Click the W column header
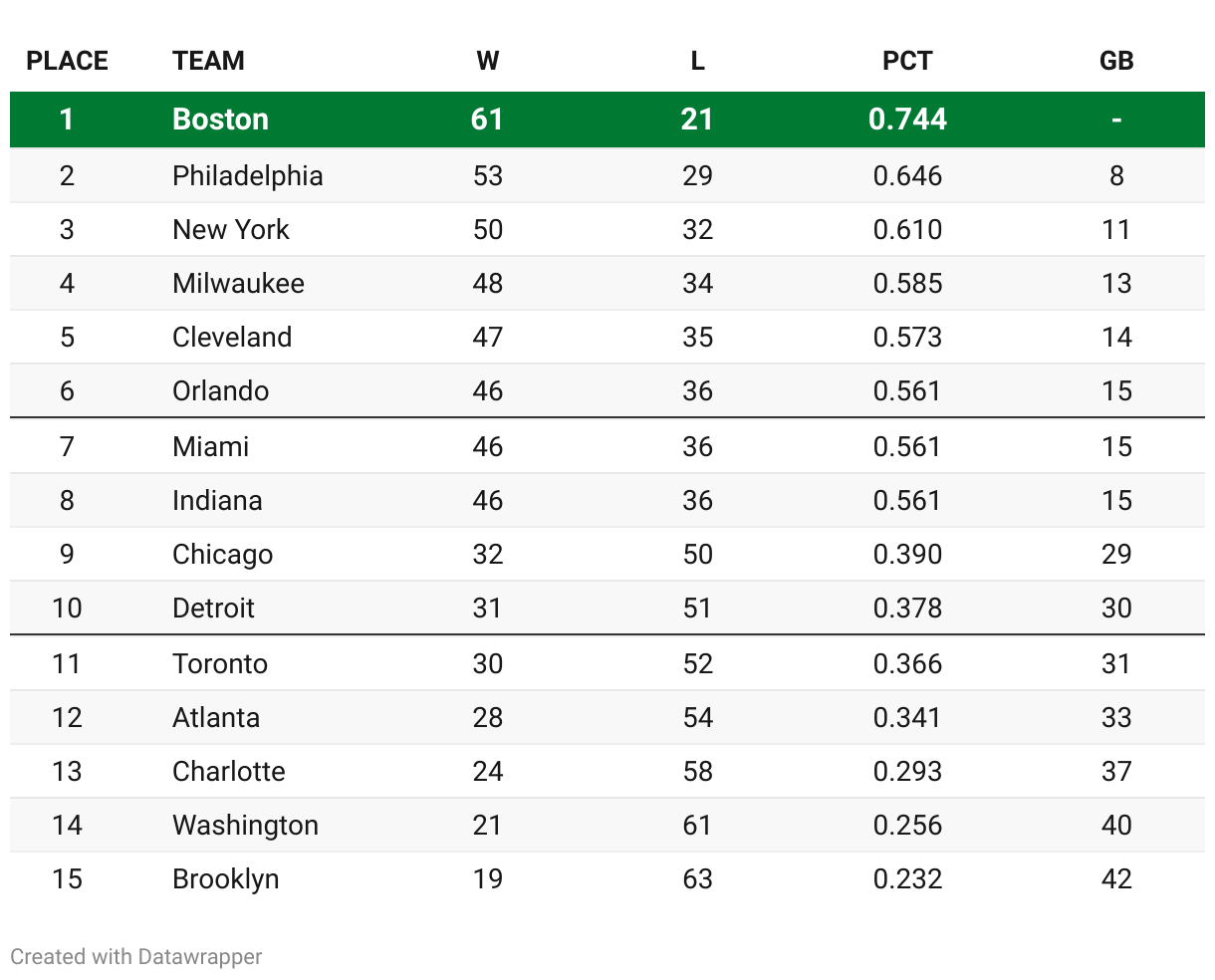This screenshot has height=980, width=1215. tap(487, 61)
